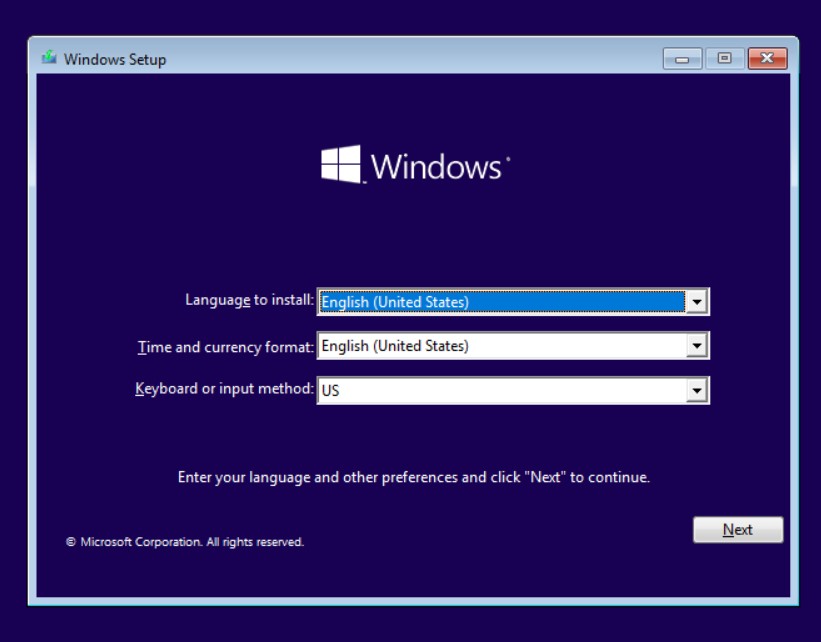Click the empty title bar area
Viewport: 821px width, 642px height.
pos(400,59)
